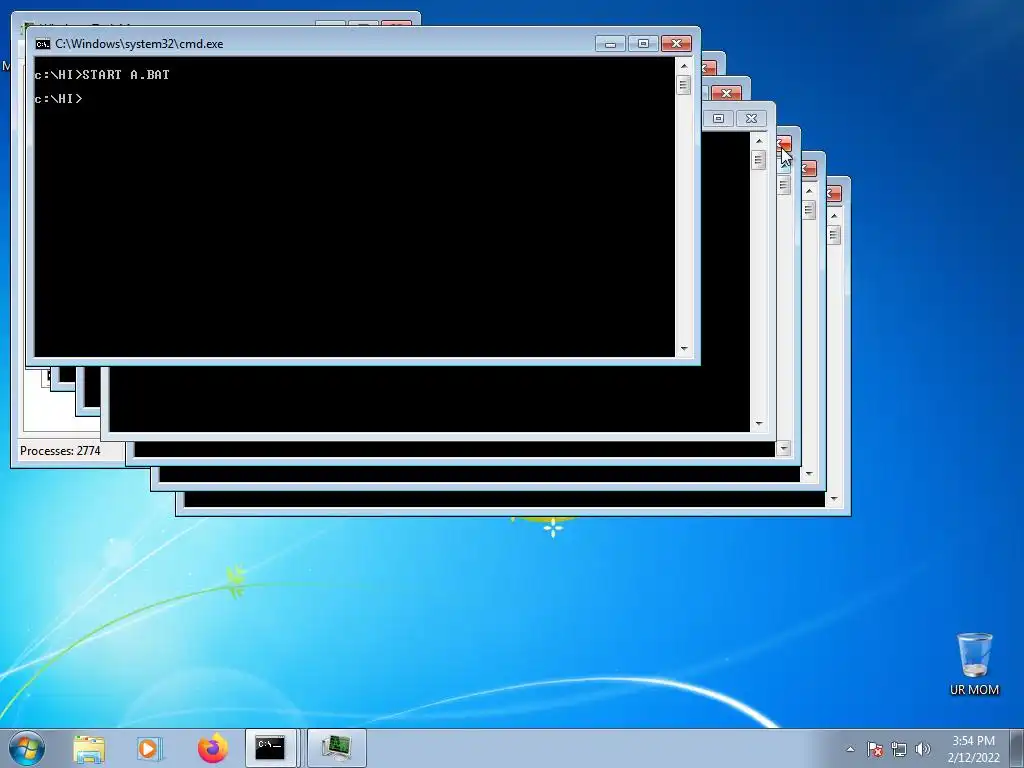Maximize the front cmd.exe window
The height and width of the screenshot is (768, 1024).
pyautogui.click(x=643, y=44)
